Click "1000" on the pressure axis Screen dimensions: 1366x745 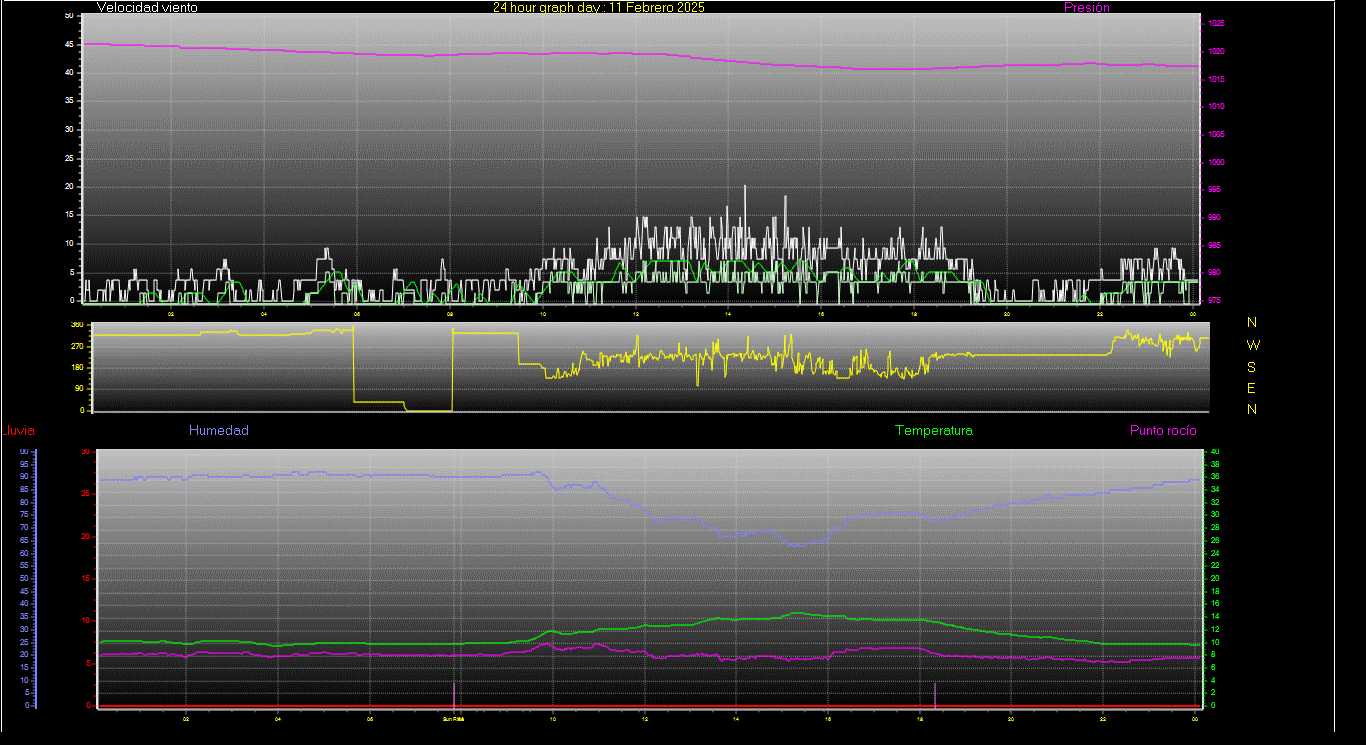[1214, 162]
